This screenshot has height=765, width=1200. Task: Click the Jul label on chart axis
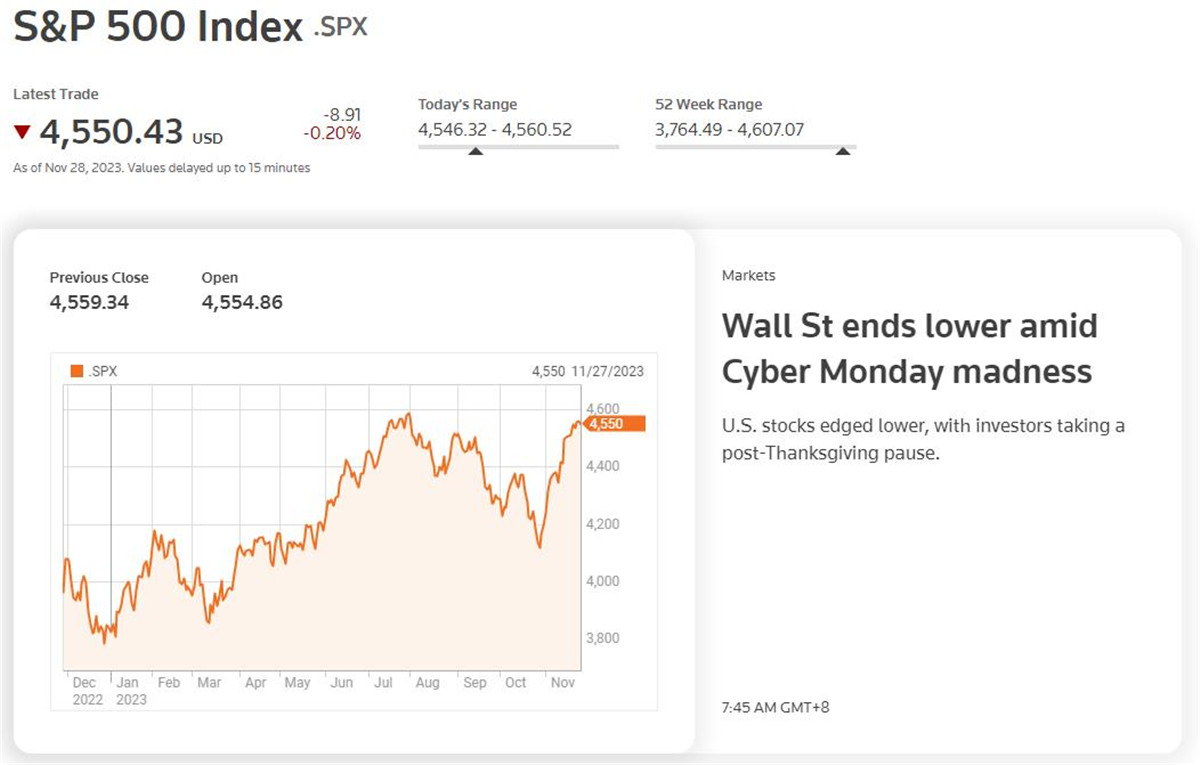click(384, 682)
